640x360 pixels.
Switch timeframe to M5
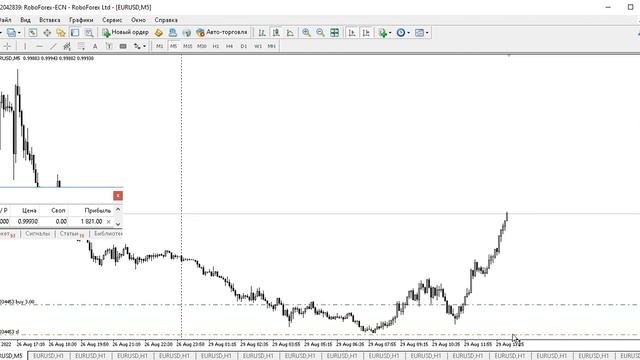173,46
